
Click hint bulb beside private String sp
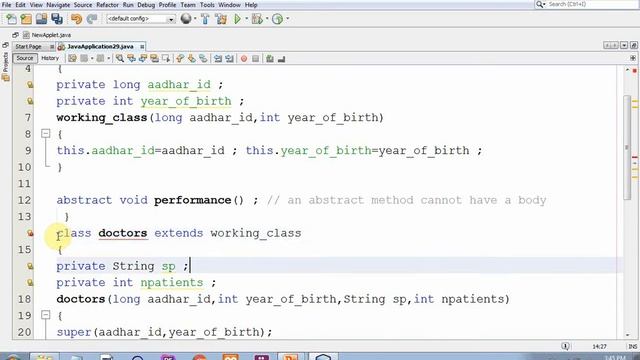point(30,266)
